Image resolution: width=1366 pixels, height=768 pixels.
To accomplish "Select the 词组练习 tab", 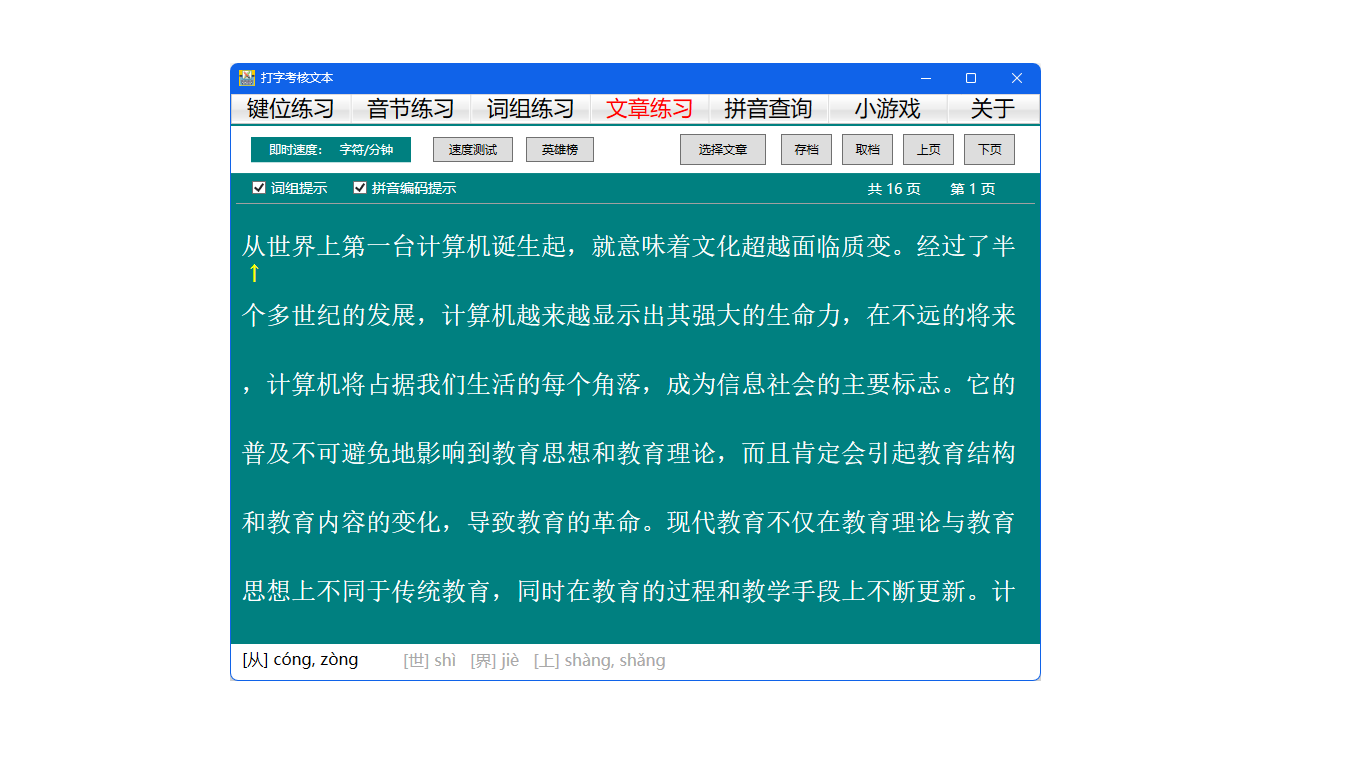I will pos(531,109).
